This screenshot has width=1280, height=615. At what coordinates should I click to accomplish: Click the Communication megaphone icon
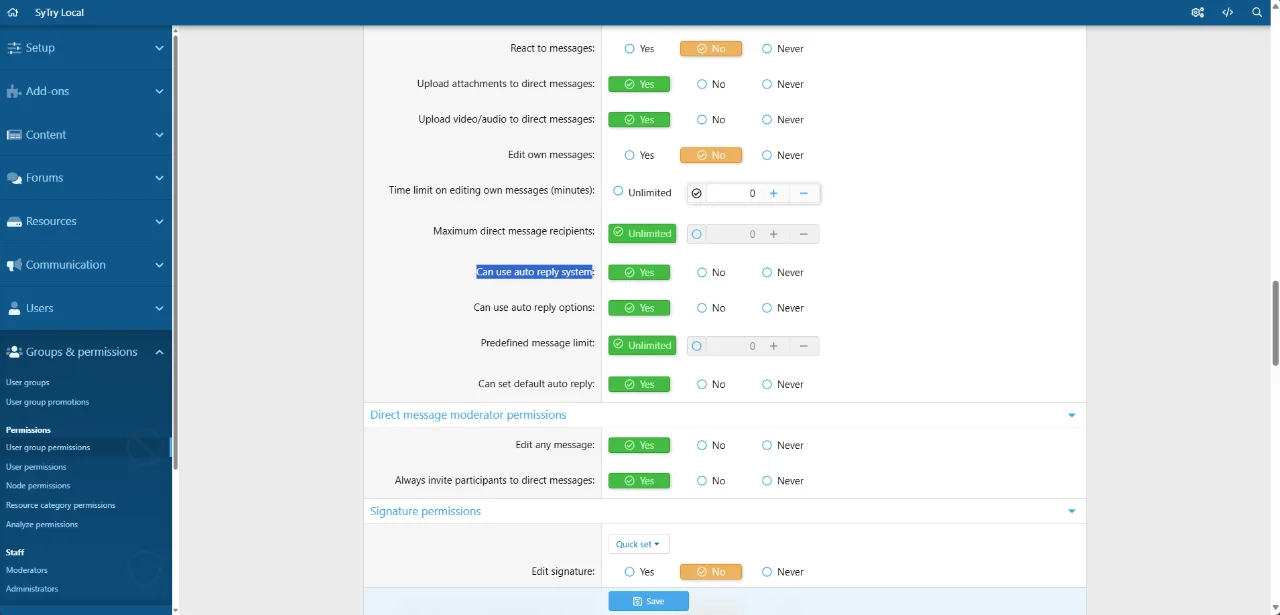[14, 265]
